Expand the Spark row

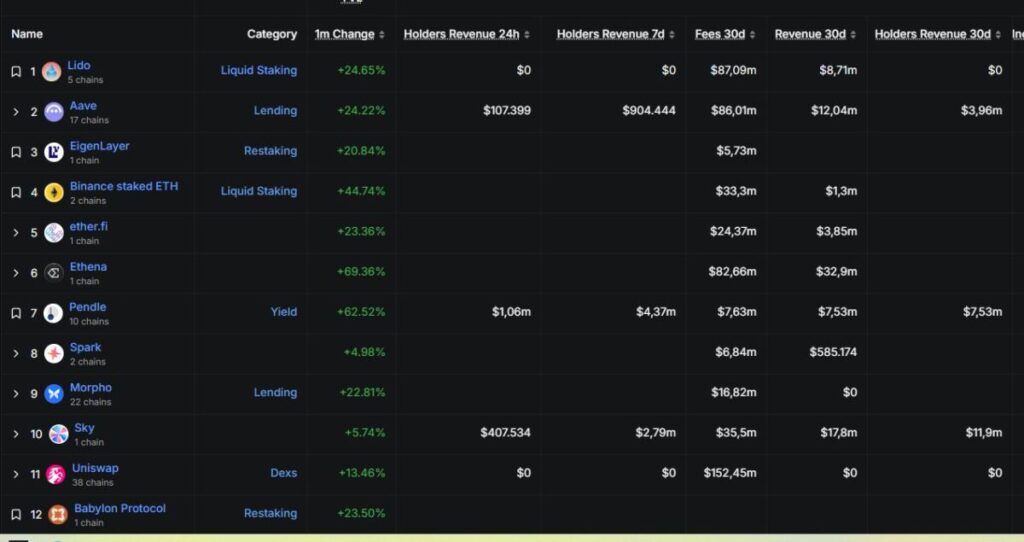point(16,353)
